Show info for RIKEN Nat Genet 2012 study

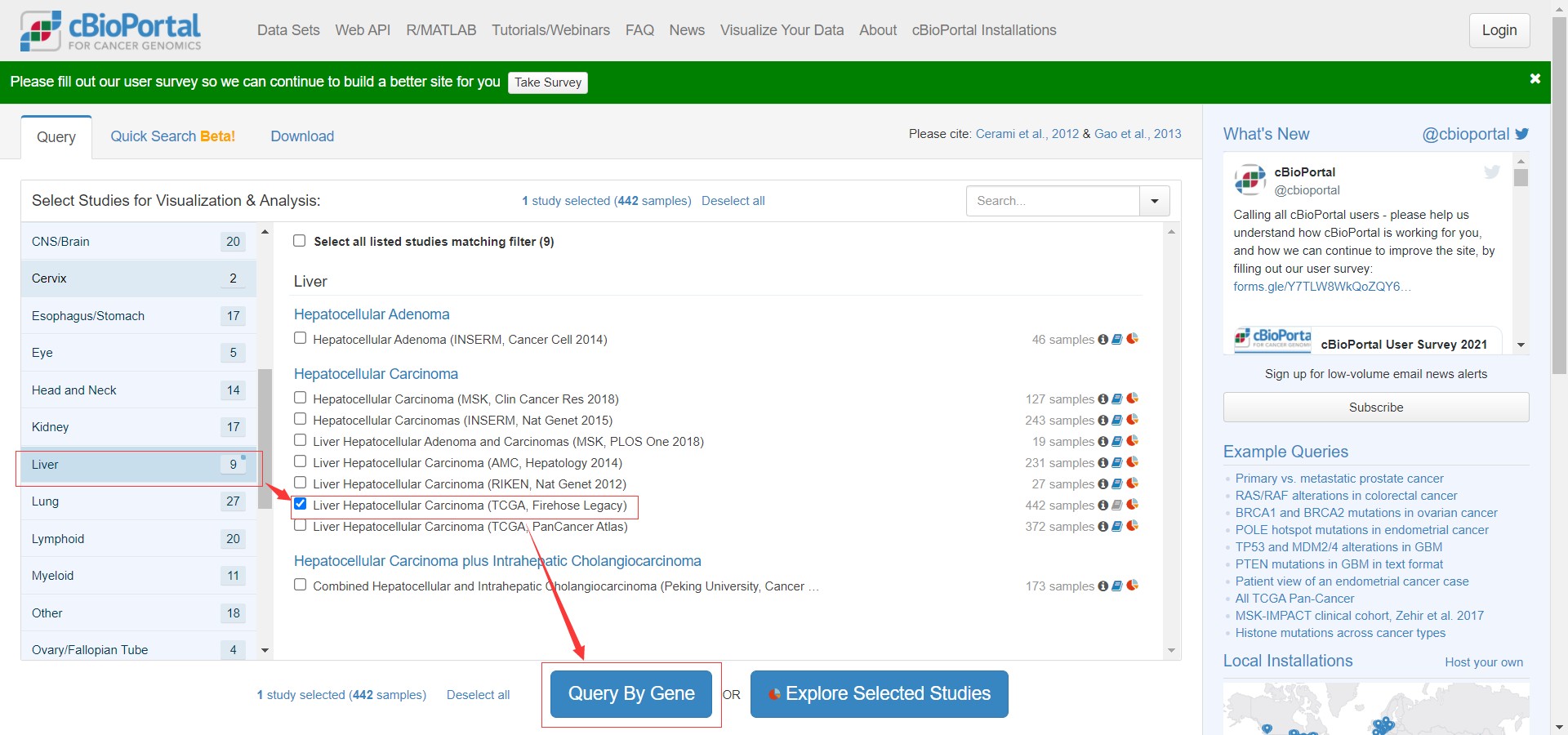coord(1103,484)
